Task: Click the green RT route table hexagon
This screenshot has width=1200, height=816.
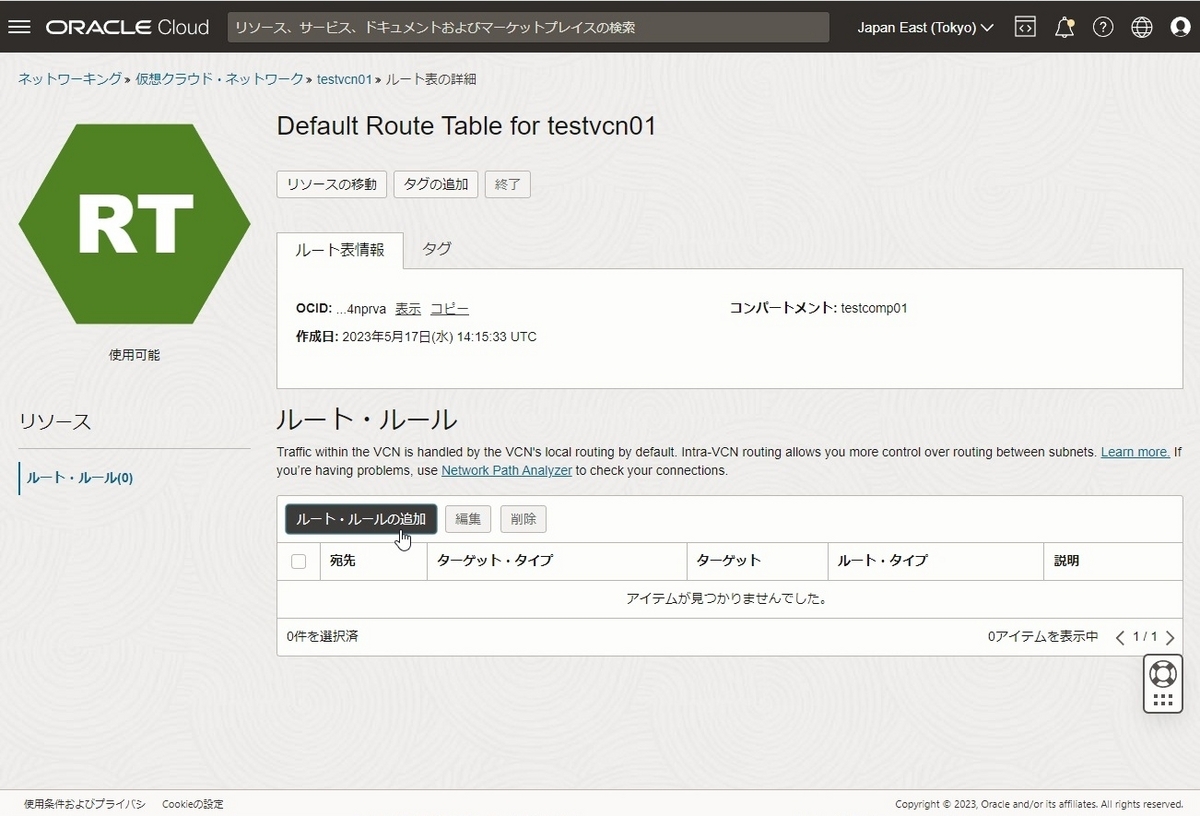Action: pyautogui.click(x=134, y=223)
